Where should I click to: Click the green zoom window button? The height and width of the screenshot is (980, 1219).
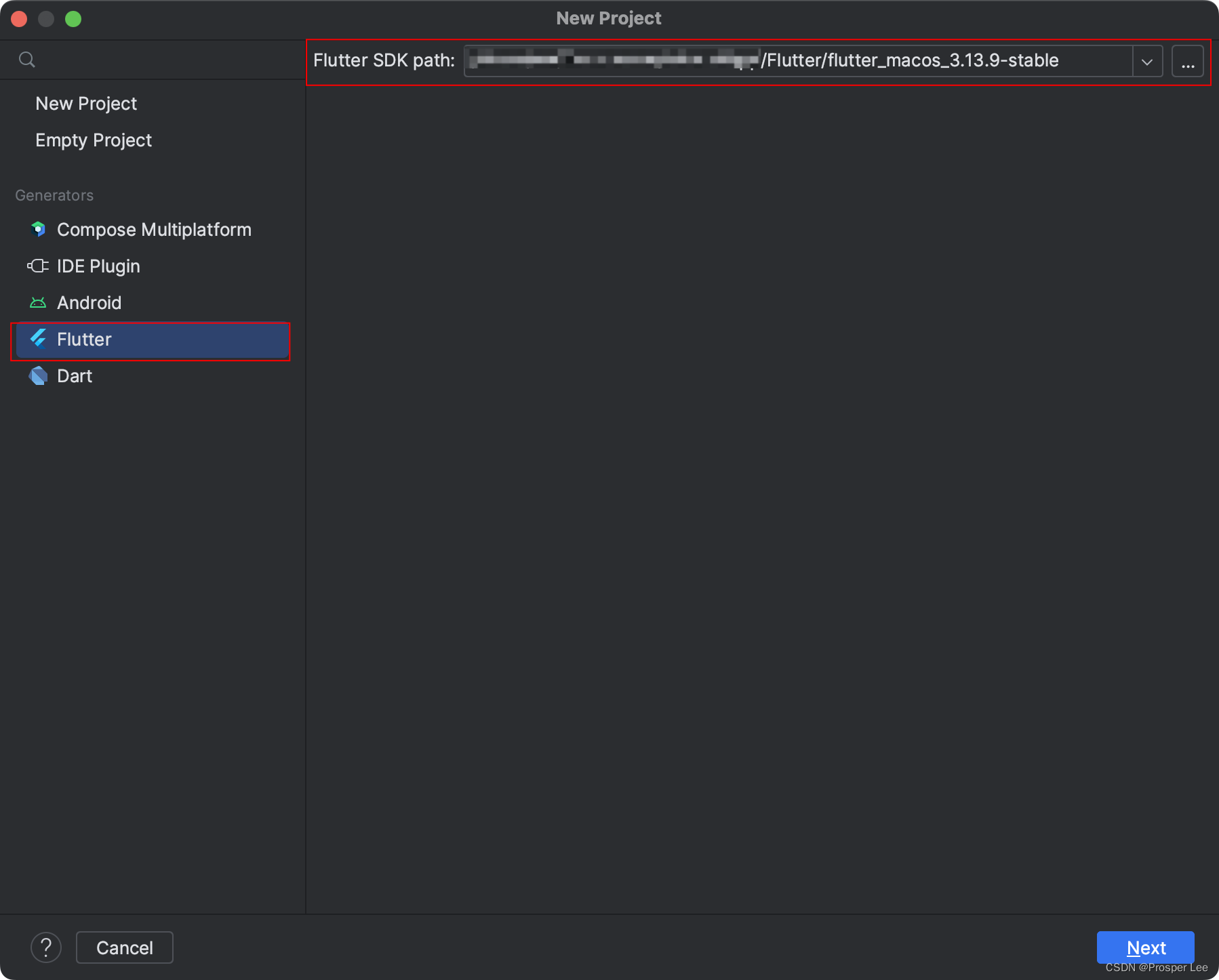(73, 19)
